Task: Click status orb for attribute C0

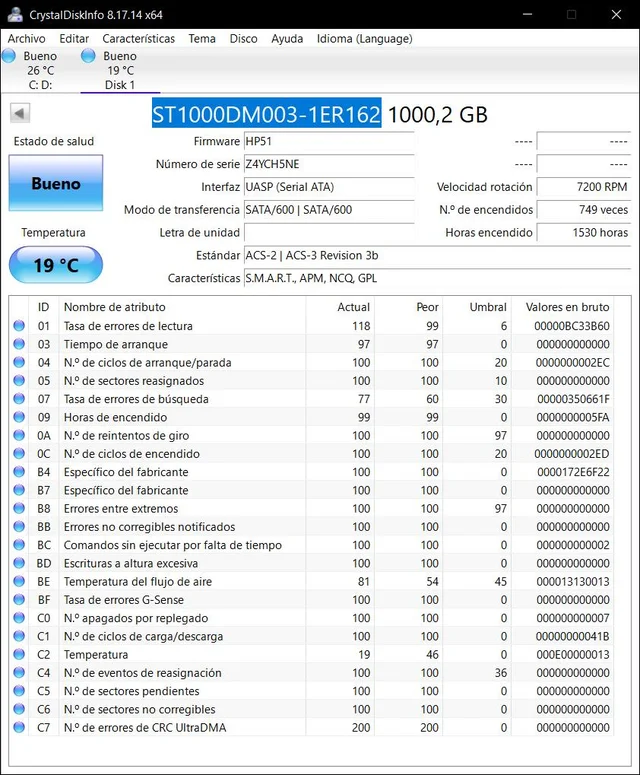Action: pos(19,618)
